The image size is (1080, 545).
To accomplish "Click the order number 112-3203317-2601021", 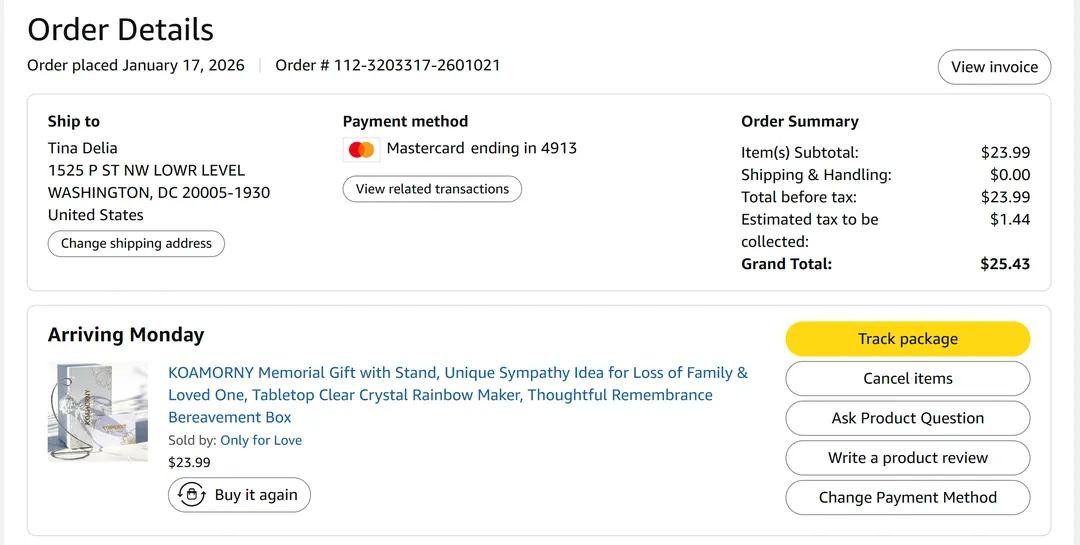I will tap(416, 66).
